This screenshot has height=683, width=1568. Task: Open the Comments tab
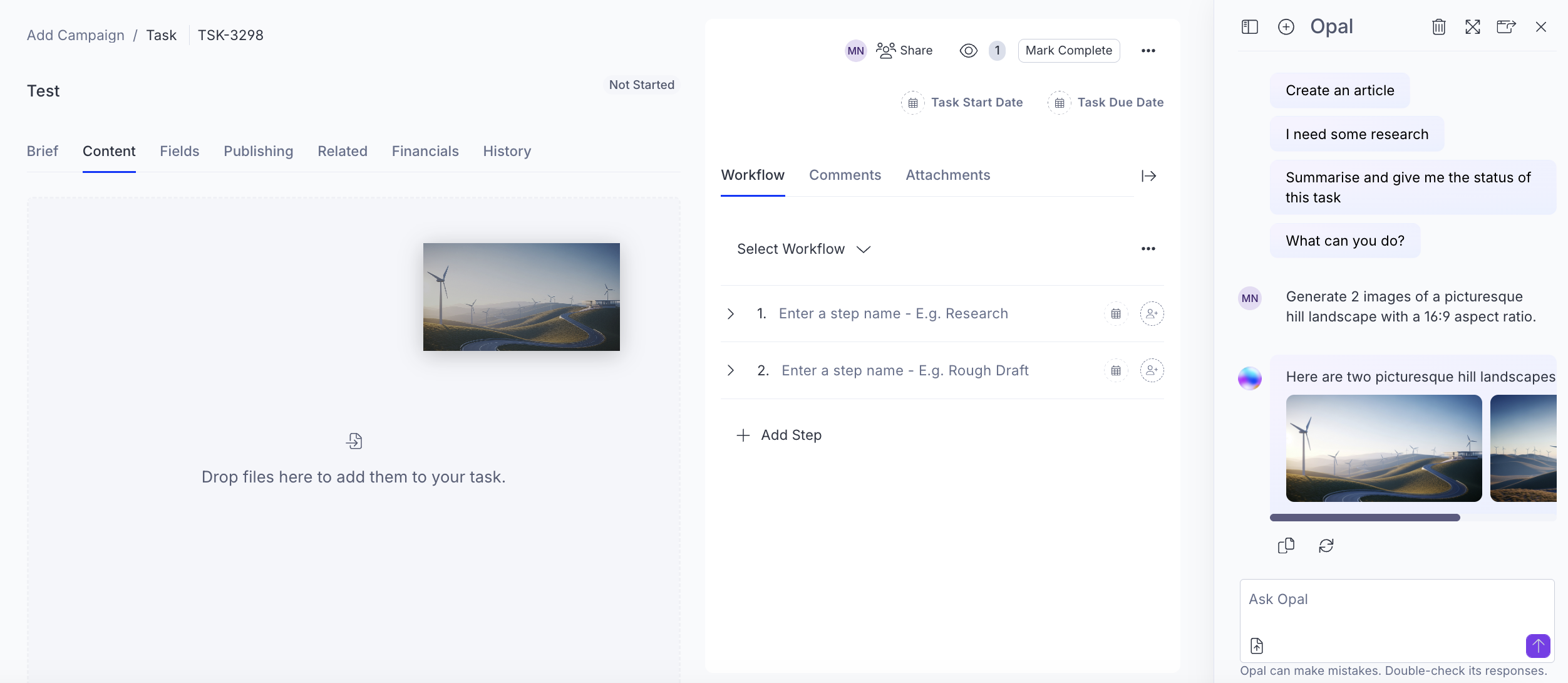pyautogui.click(x=845, y=175)
